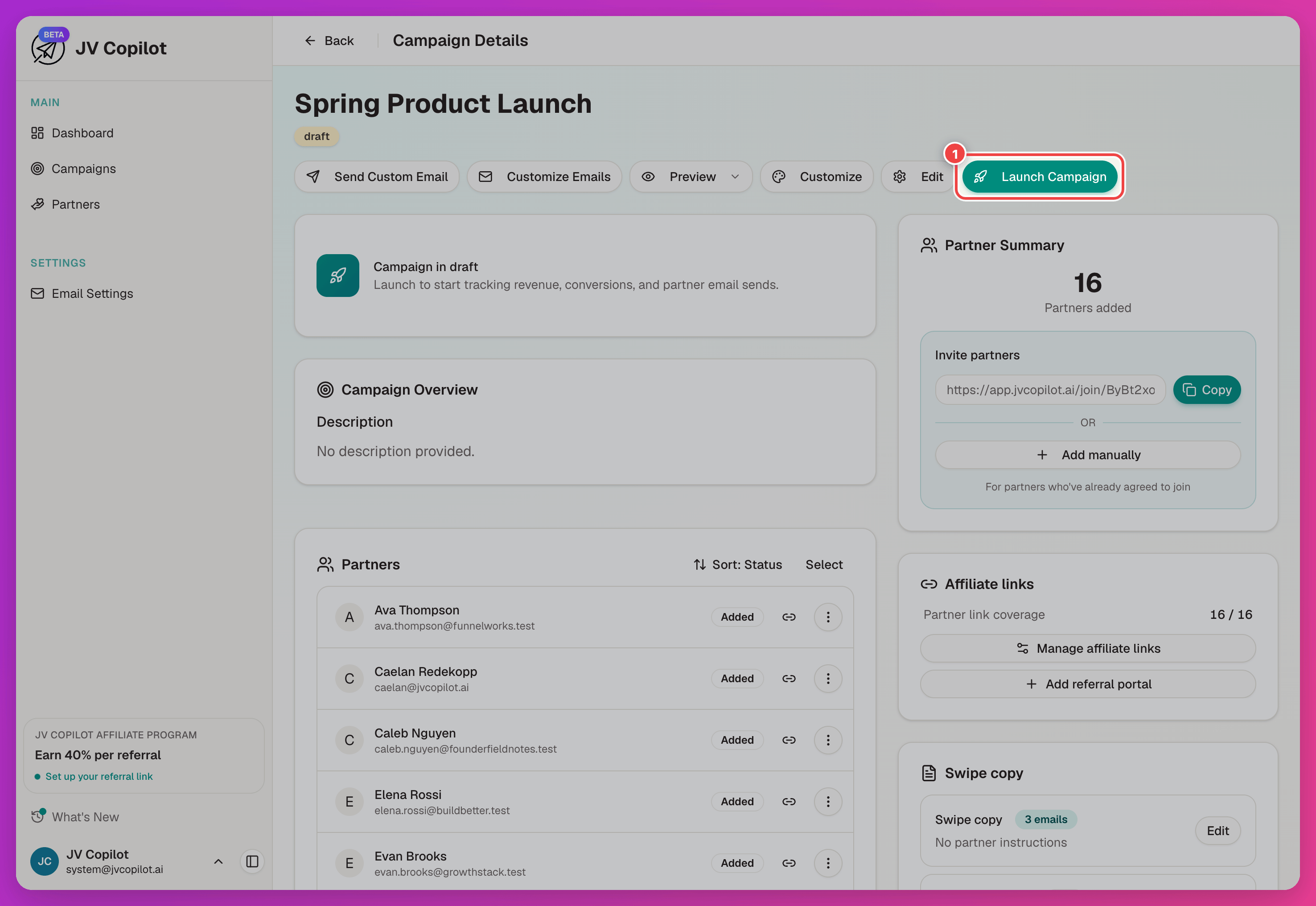Click the JC user avatar
Image resolution: width=1316 pixels, height=906 pixels.
click(x=44, y=862)
